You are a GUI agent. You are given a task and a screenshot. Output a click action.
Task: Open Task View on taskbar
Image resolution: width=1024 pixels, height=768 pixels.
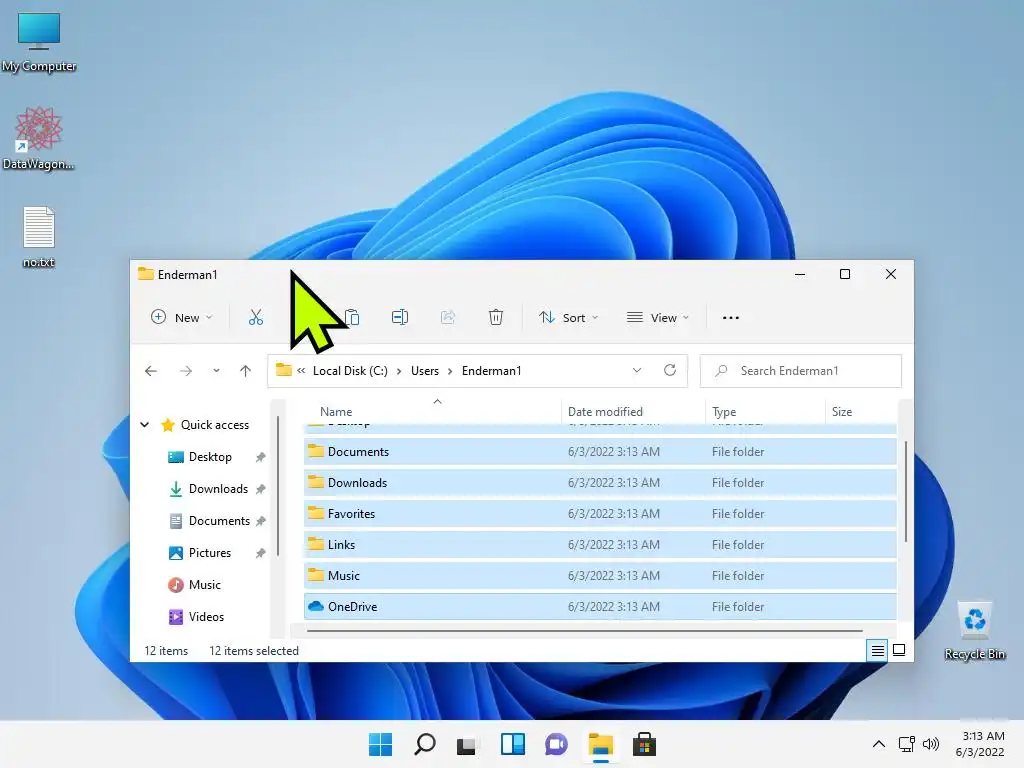(468, 745)
